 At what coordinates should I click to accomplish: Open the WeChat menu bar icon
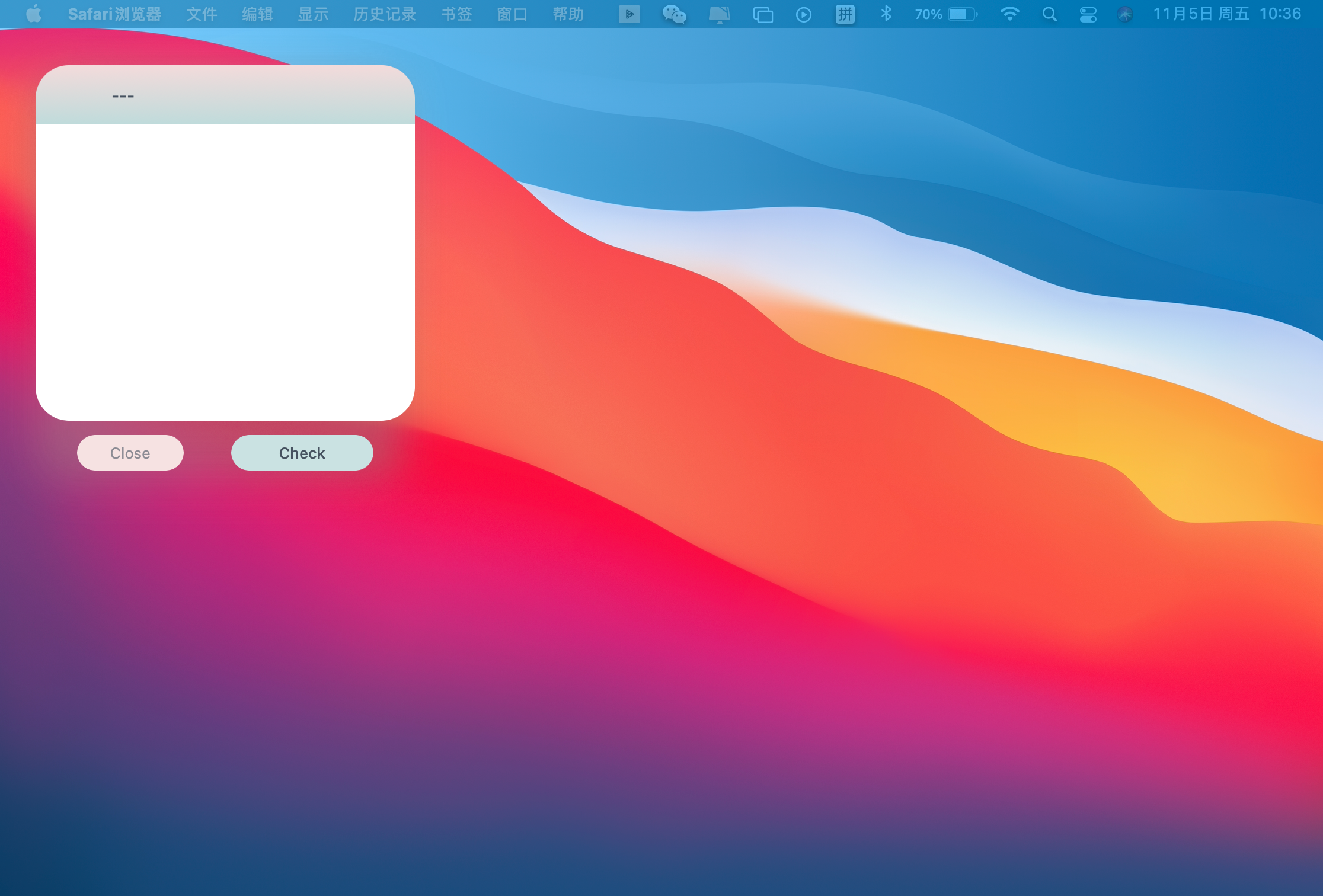point(674,14)
